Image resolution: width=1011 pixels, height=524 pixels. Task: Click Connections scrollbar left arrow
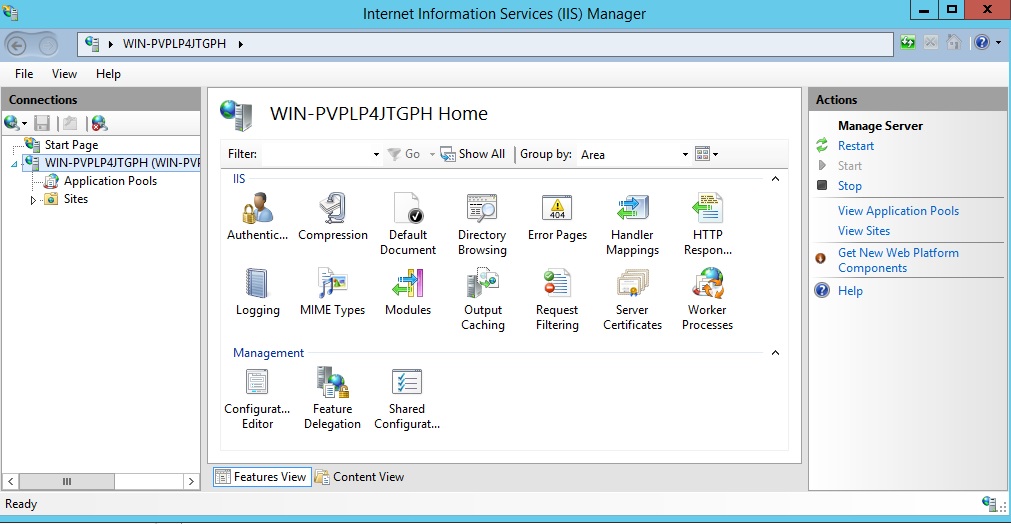click(11, 481)
